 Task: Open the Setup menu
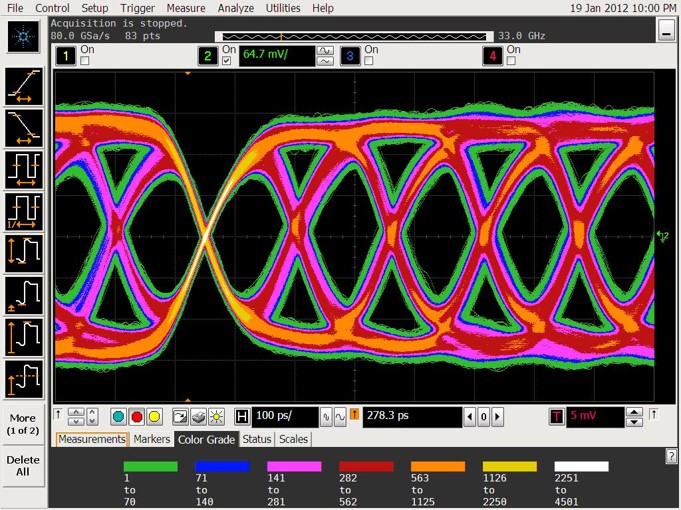[x=95, y=8]
